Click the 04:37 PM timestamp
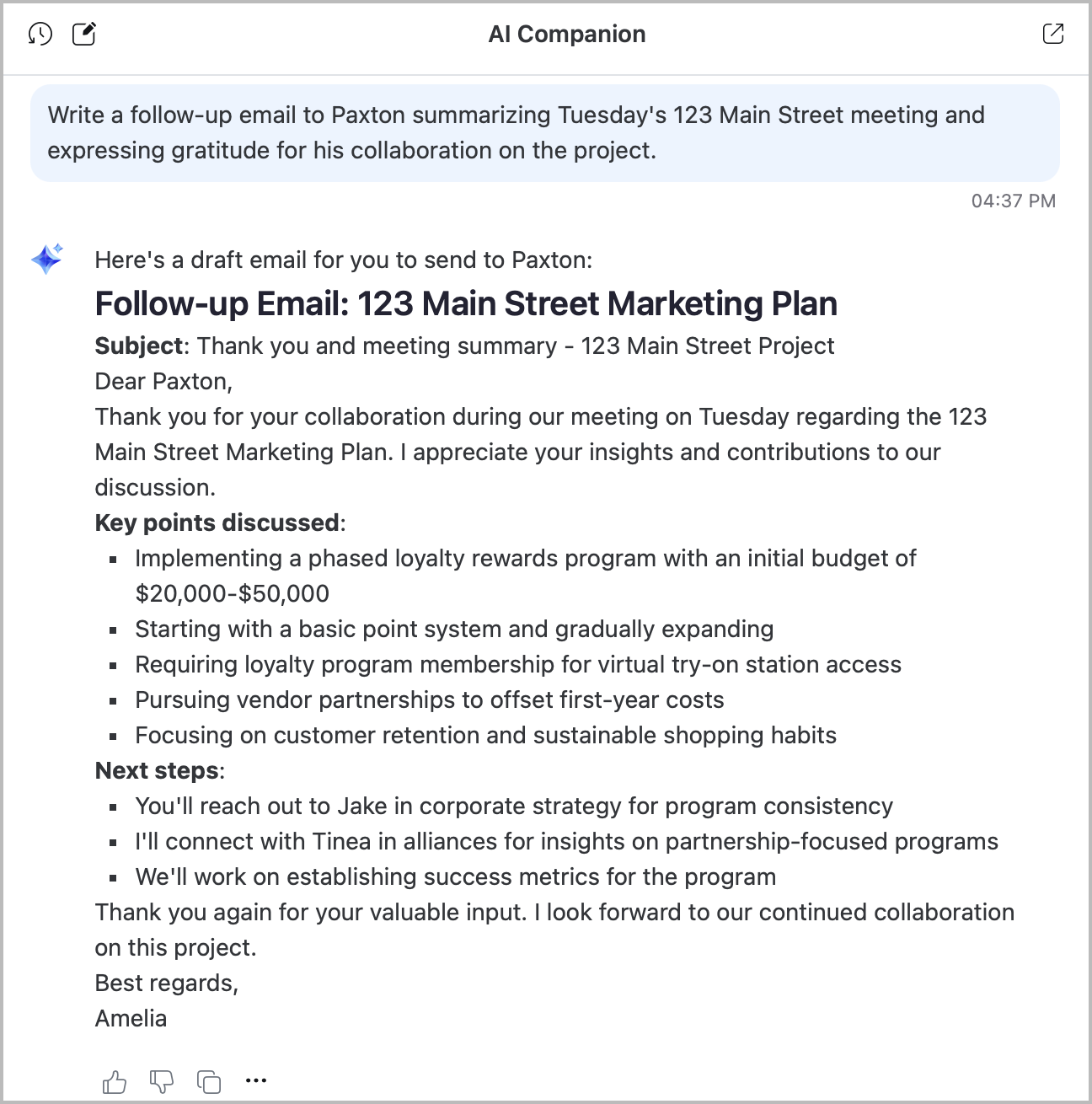Image resolution: width=1092 pixels, height=1104 pixels. tap(1012, 201)
